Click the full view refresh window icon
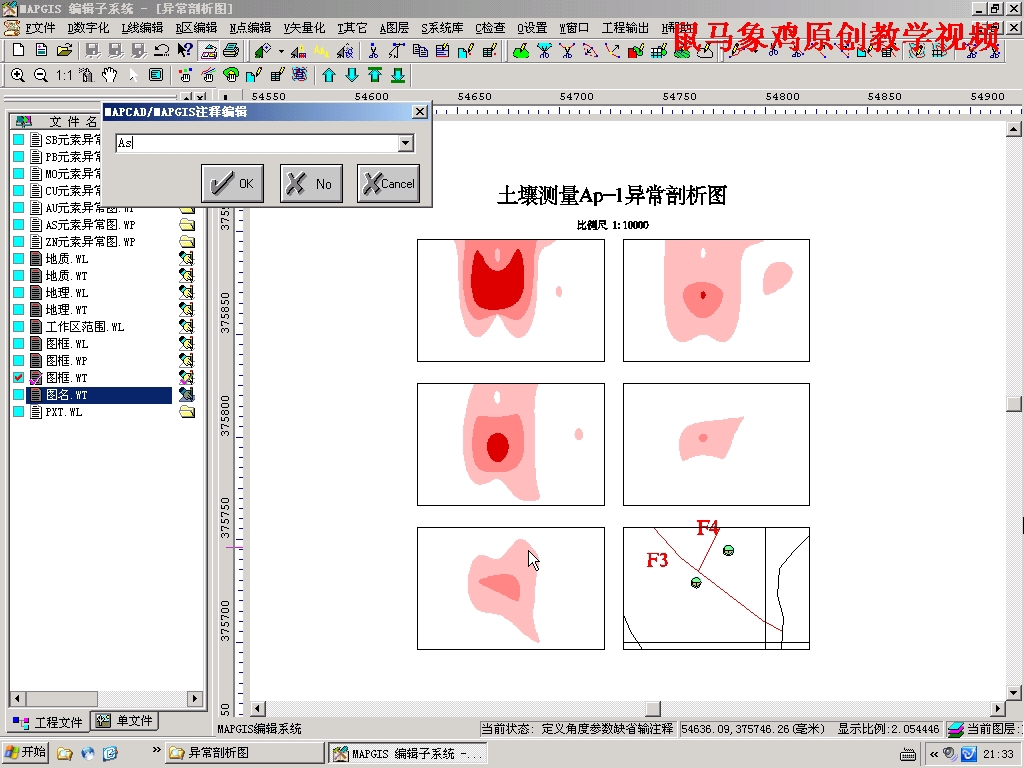The image size is (1024, 768). click(156, 75)
